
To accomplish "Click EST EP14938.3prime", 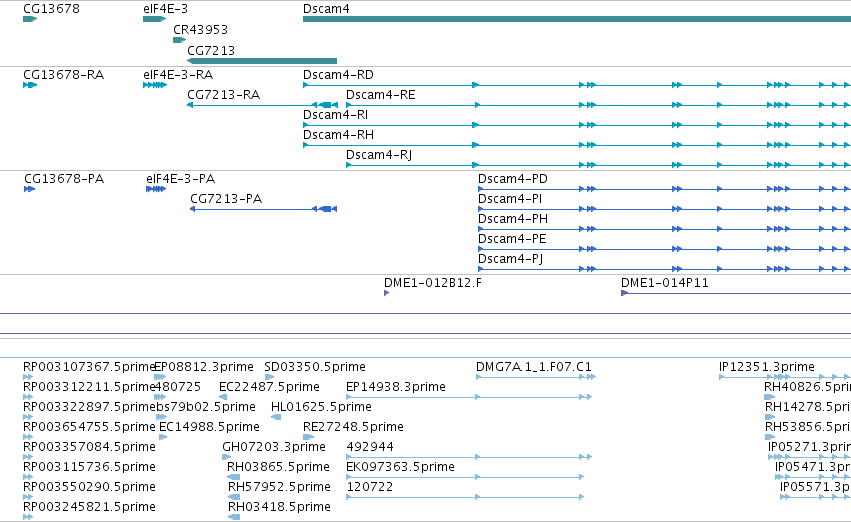I will 396,387.
